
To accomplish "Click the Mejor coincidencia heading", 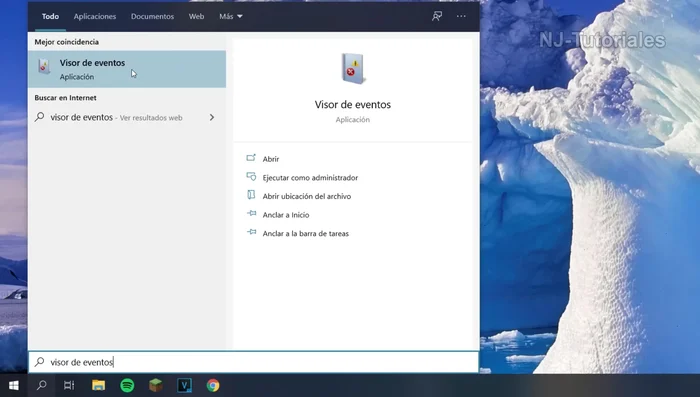I will pos(67,42).
